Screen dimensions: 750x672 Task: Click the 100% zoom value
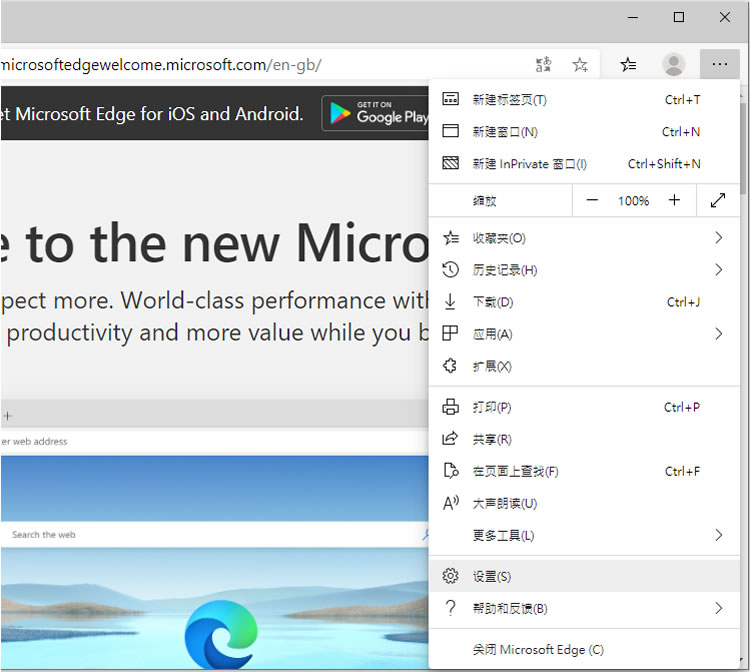[633, 200]
